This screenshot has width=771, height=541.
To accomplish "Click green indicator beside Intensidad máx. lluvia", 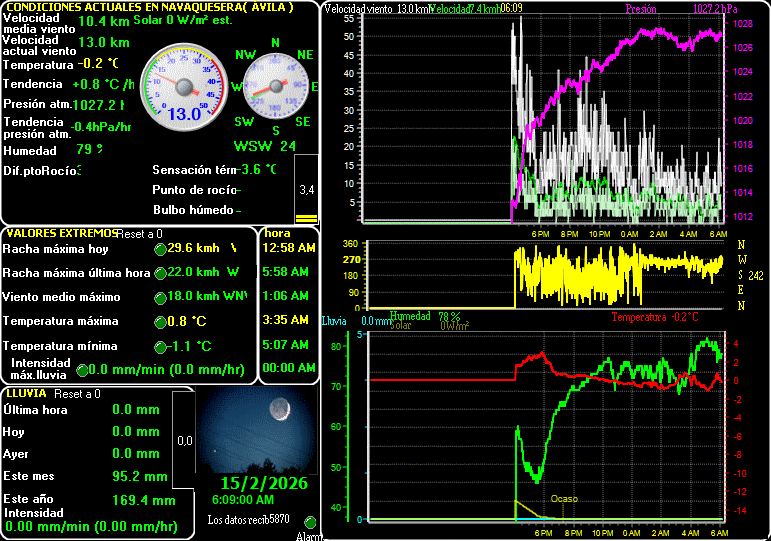I will tap(83, 370).
